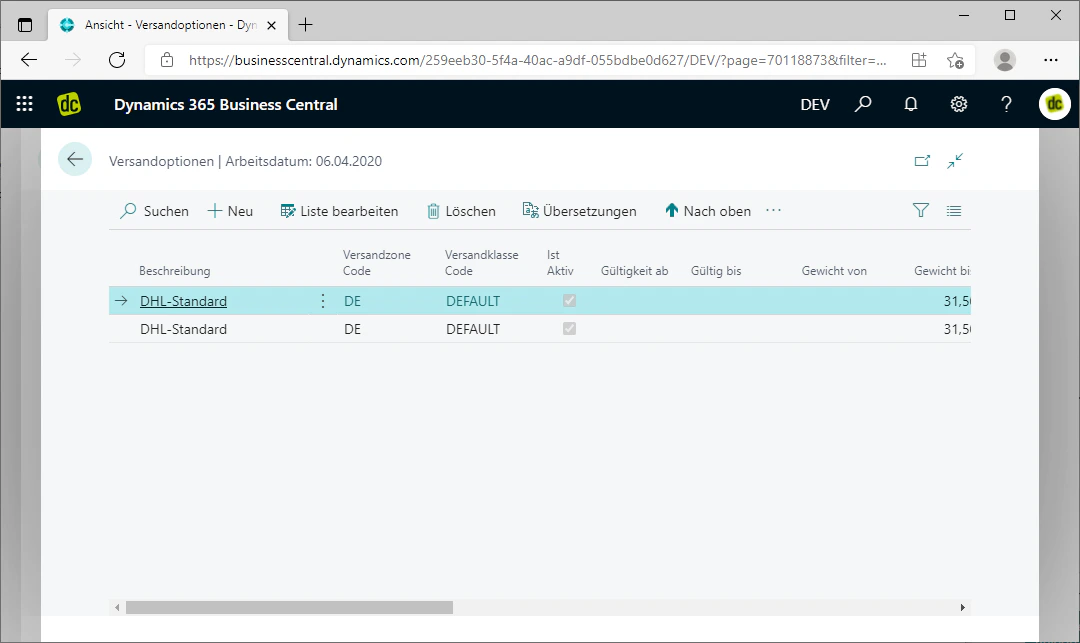The image size is (1080, 643).
Task: Click the Dynamics 365 Business Central title
Action: coord(226,104)
